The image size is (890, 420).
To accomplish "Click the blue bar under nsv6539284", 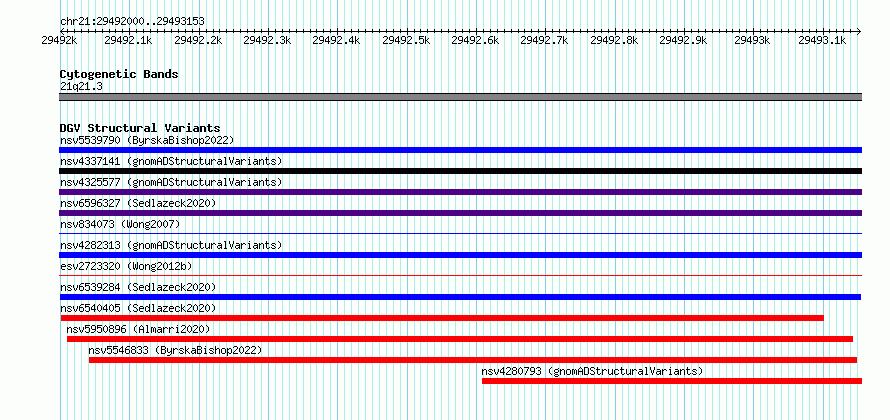I will [460, 297].
